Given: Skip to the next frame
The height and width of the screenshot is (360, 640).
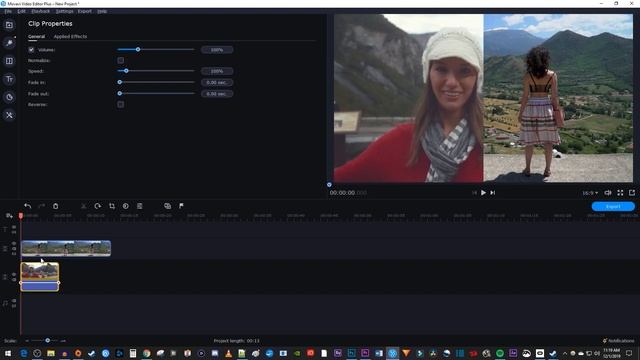Looking at the screenshot, I should pos(493,193).
